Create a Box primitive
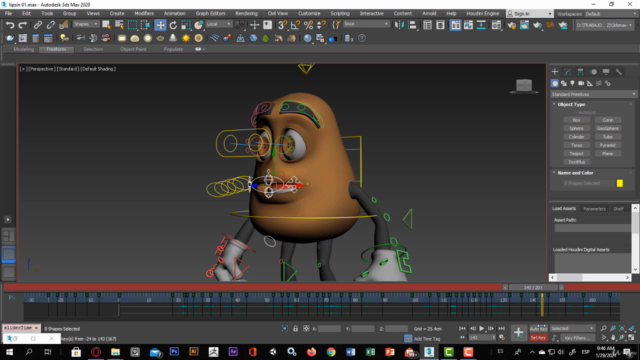 coord(576,120)
